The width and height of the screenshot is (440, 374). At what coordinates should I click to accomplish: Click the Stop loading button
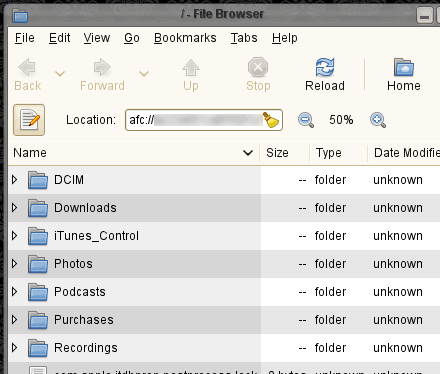click(x=258, y=75)
